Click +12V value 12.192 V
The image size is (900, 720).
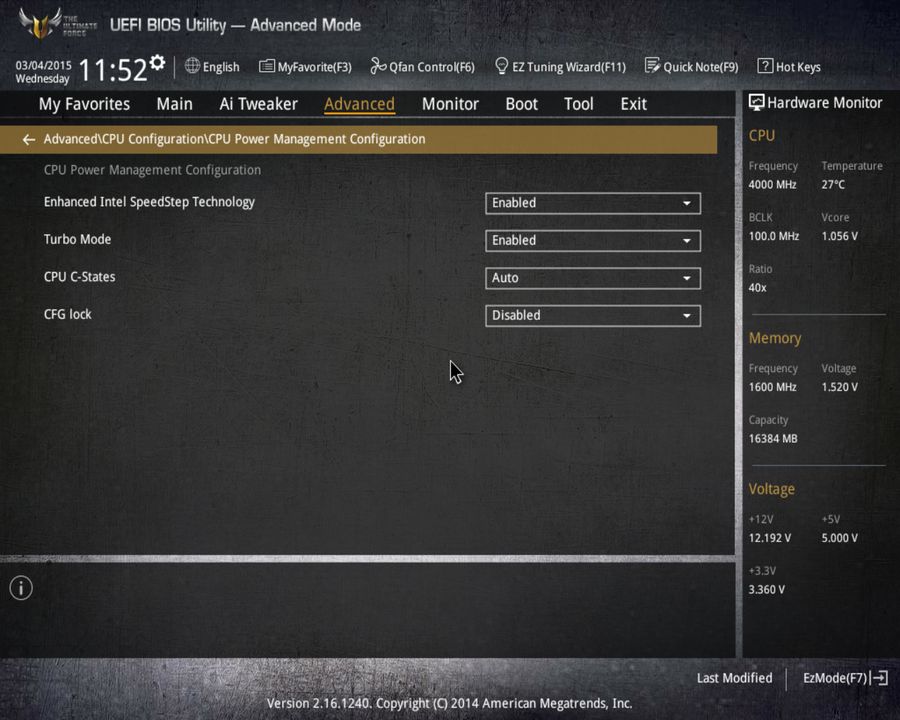(x=770, y=538)
